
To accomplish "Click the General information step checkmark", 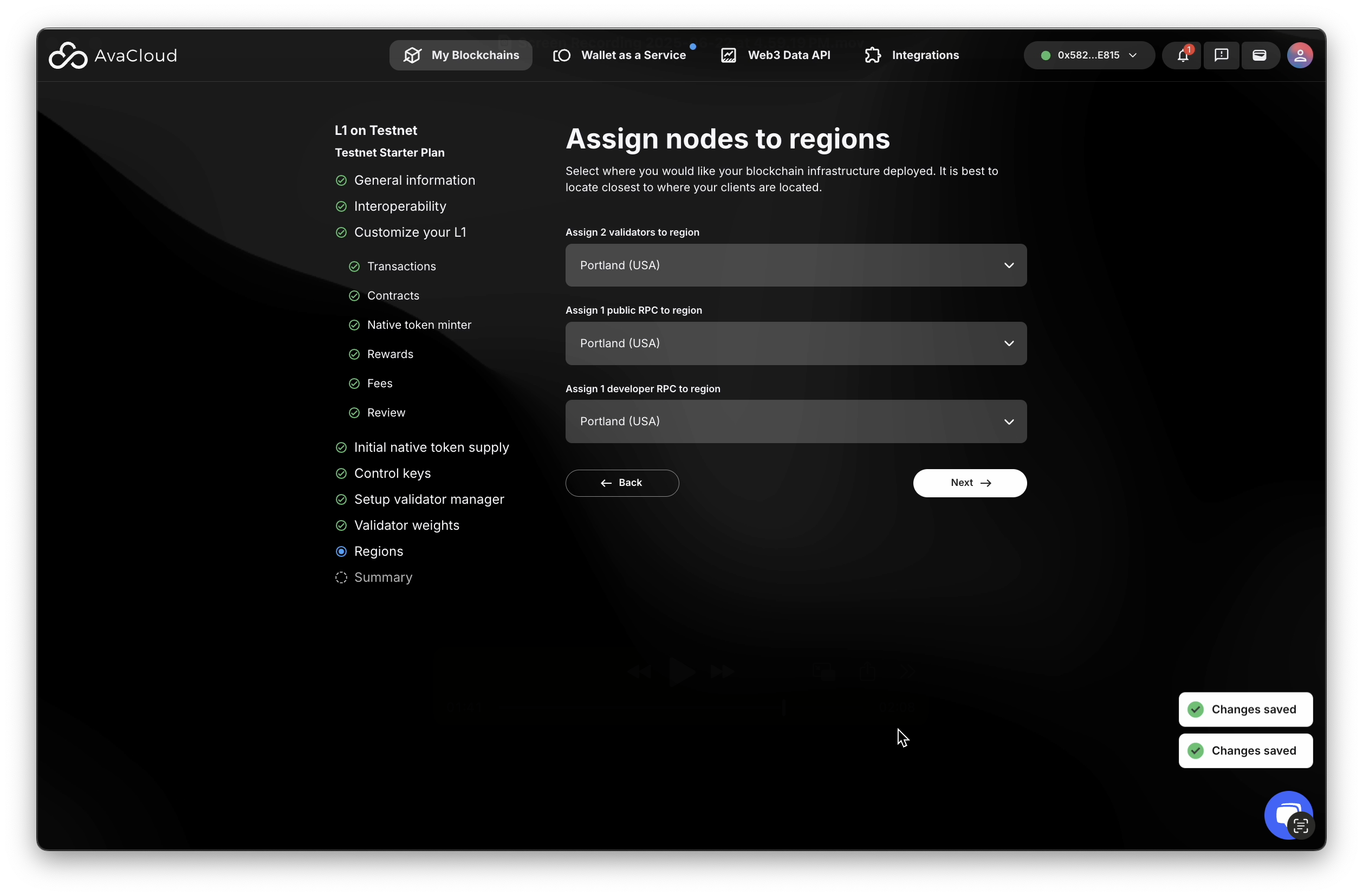I will pos(341,180).
